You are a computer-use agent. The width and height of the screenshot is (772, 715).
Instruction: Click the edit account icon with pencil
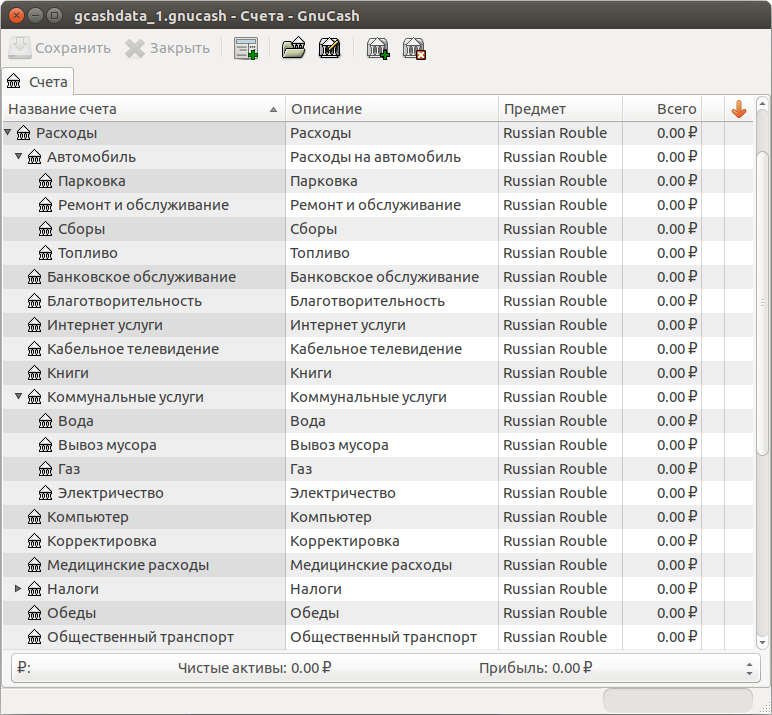pos(329,48)
